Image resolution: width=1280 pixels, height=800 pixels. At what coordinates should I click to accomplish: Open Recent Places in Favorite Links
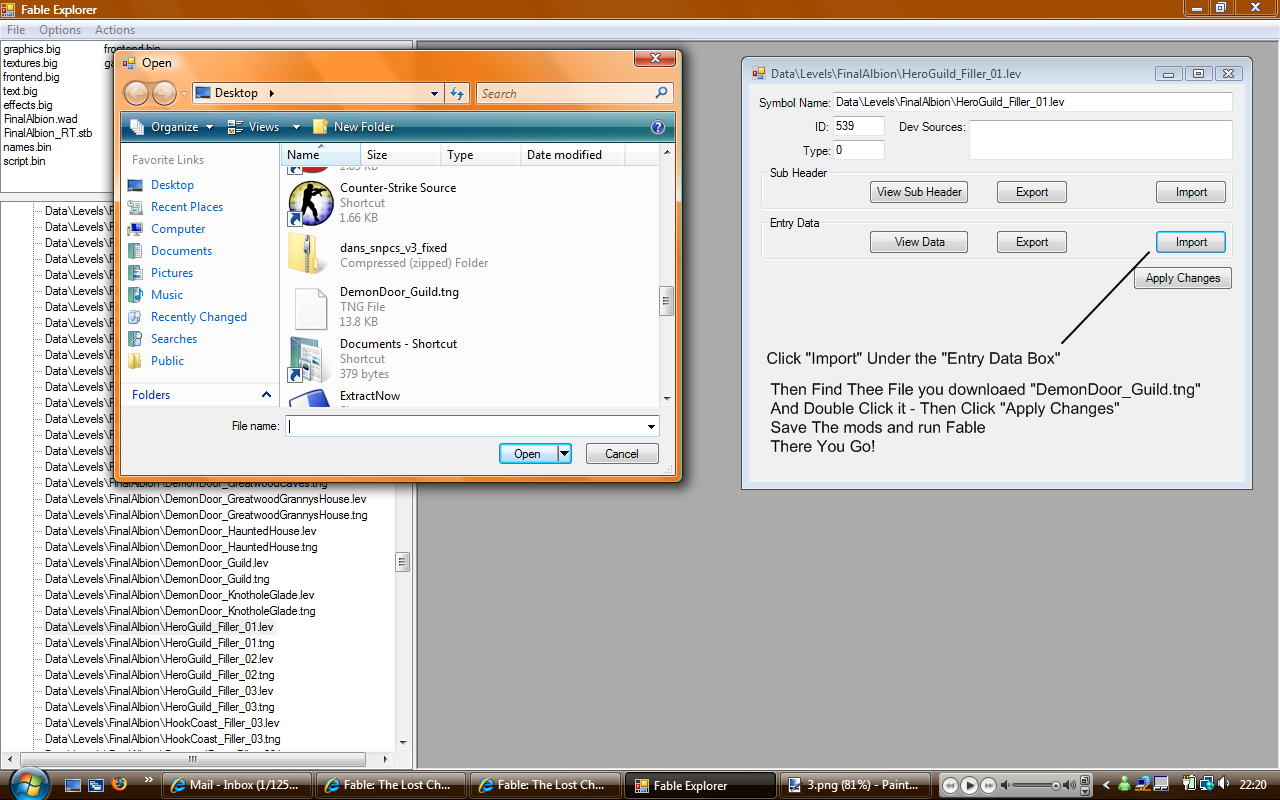186,207
